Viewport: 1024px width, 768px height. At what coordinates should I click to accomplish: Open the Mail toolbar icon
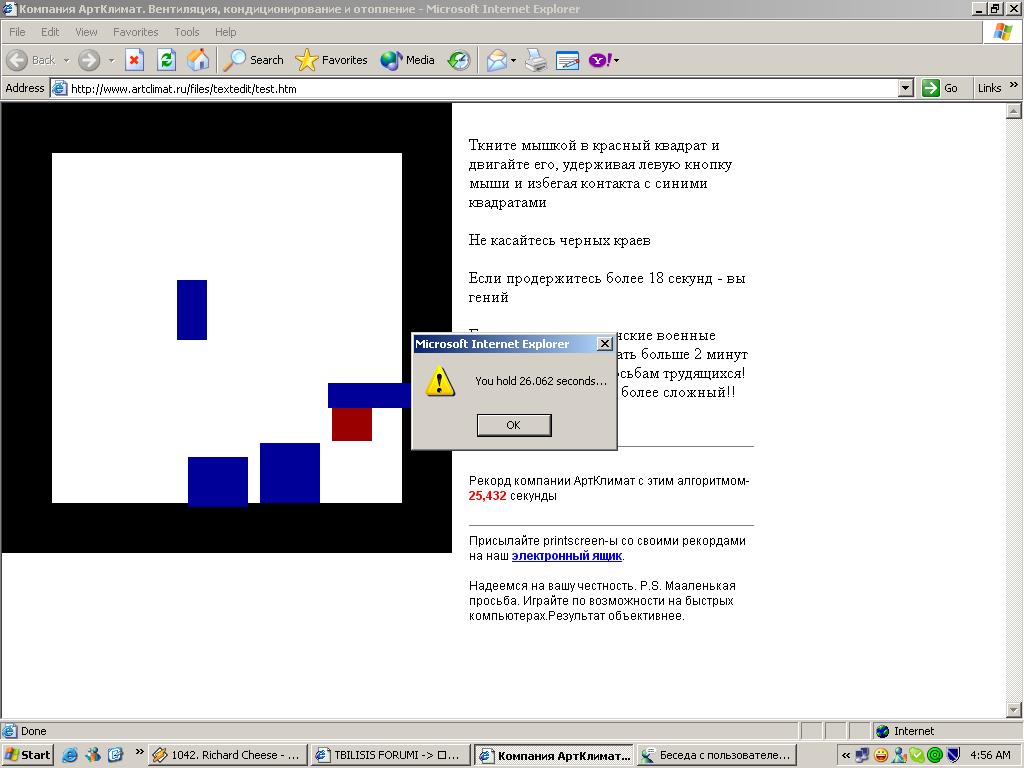tap(496, 60)
